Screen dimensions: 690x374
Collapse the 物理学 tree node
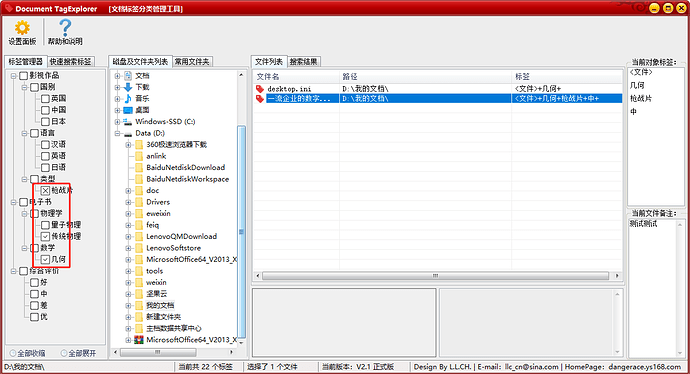[x=25, y=214]
